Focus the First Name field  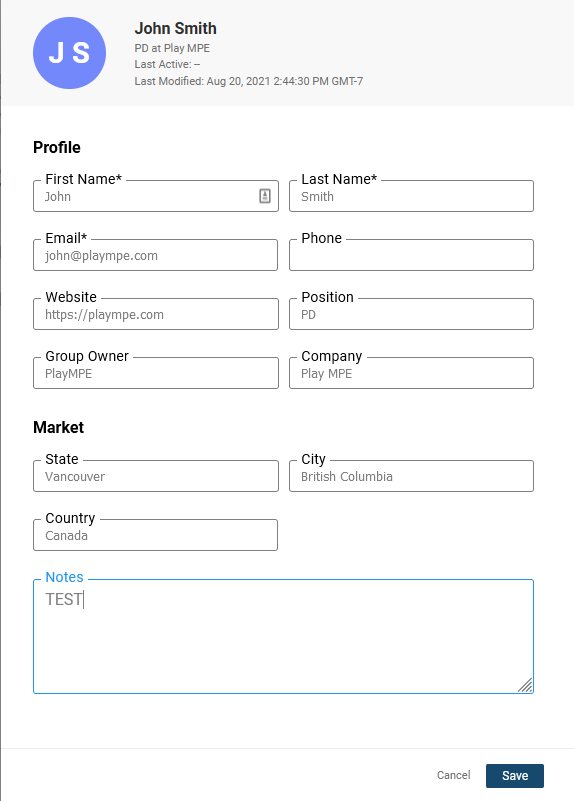pyautogui.click(x=156, y=196)
